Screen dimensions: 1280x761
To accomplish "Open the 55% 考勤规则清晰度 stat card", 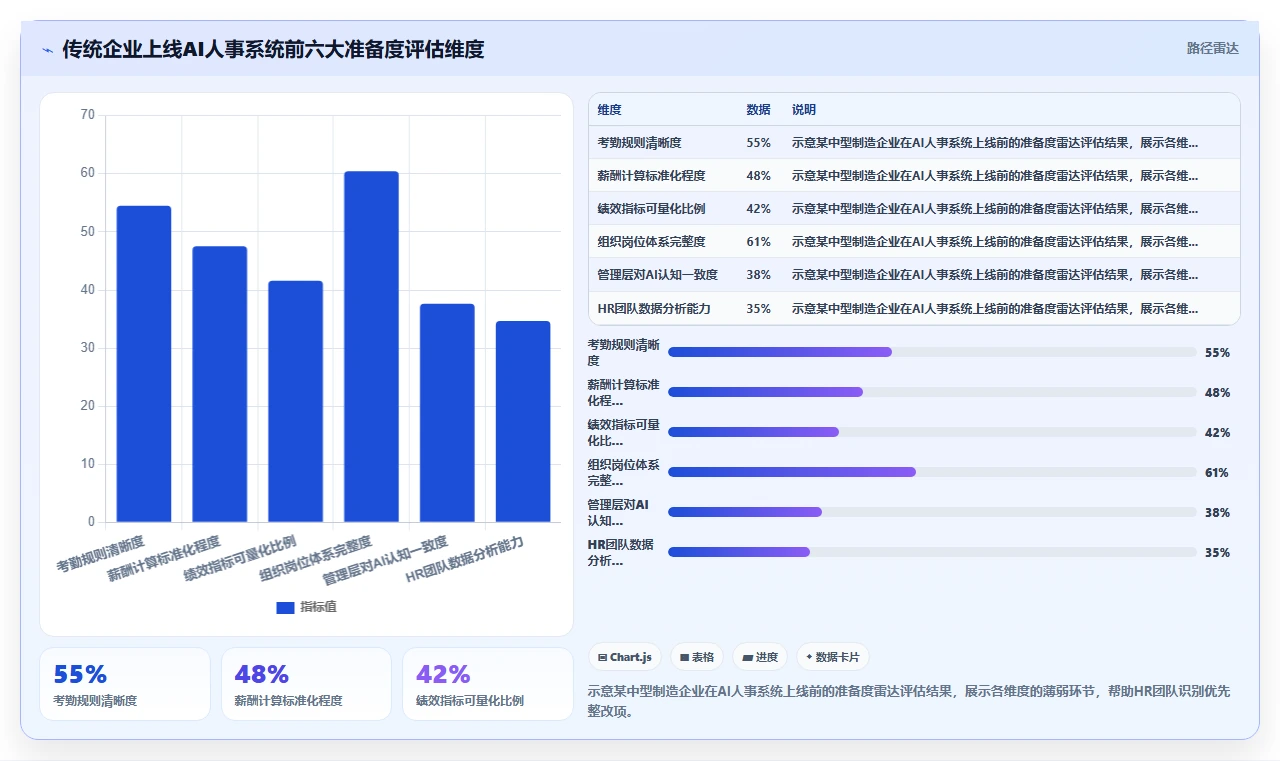I will 125,684.
